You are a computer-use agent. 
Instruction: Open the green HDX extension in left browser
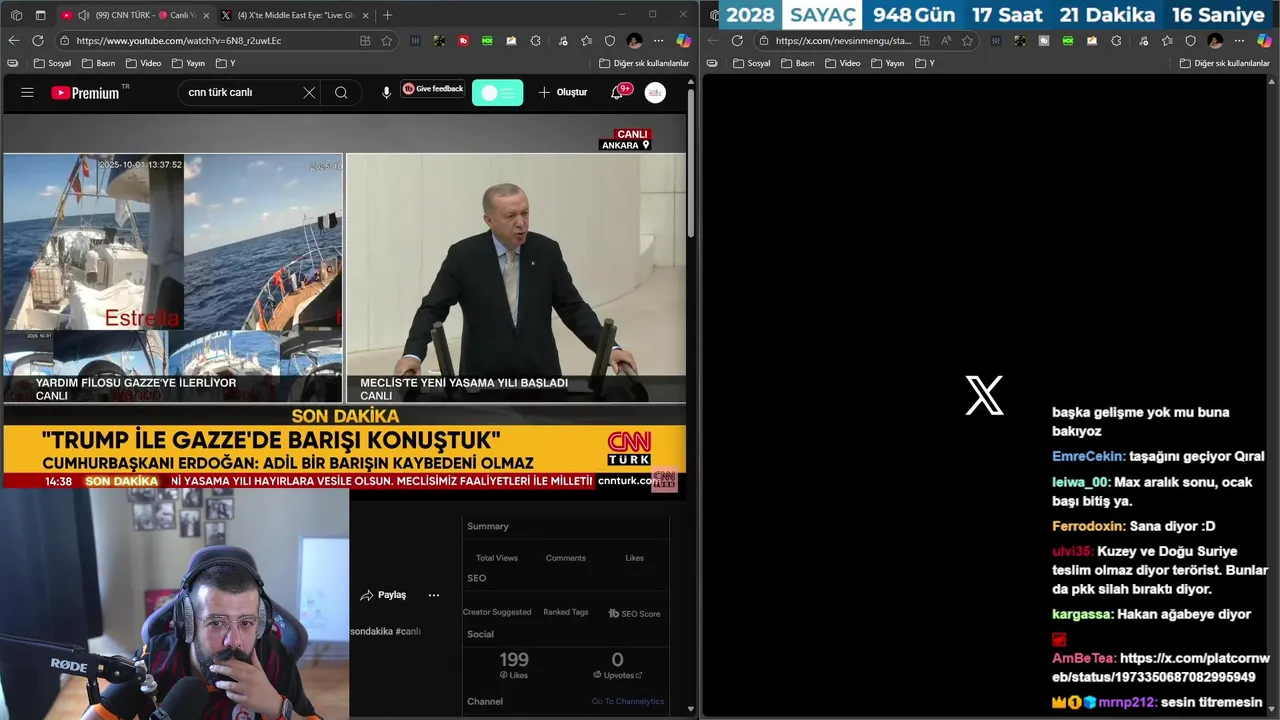(487, 41)
